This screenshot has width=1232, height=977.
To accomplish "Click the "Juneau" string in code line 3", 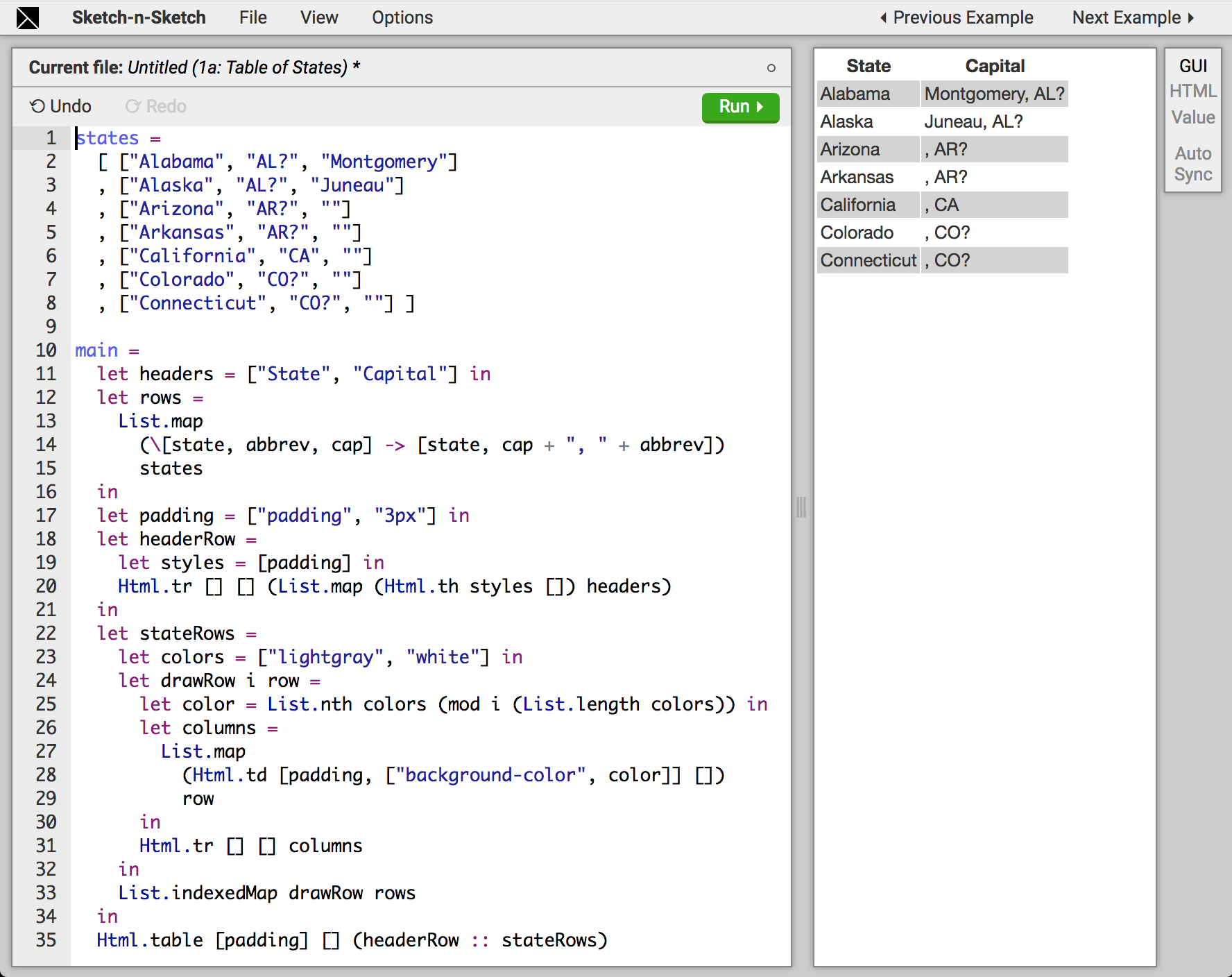I will 352,185.
